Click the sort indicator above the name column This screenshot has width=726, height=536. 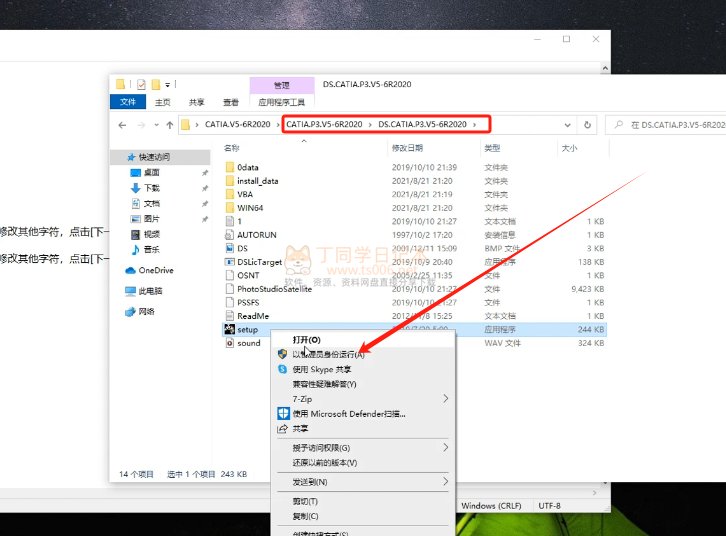304,141
